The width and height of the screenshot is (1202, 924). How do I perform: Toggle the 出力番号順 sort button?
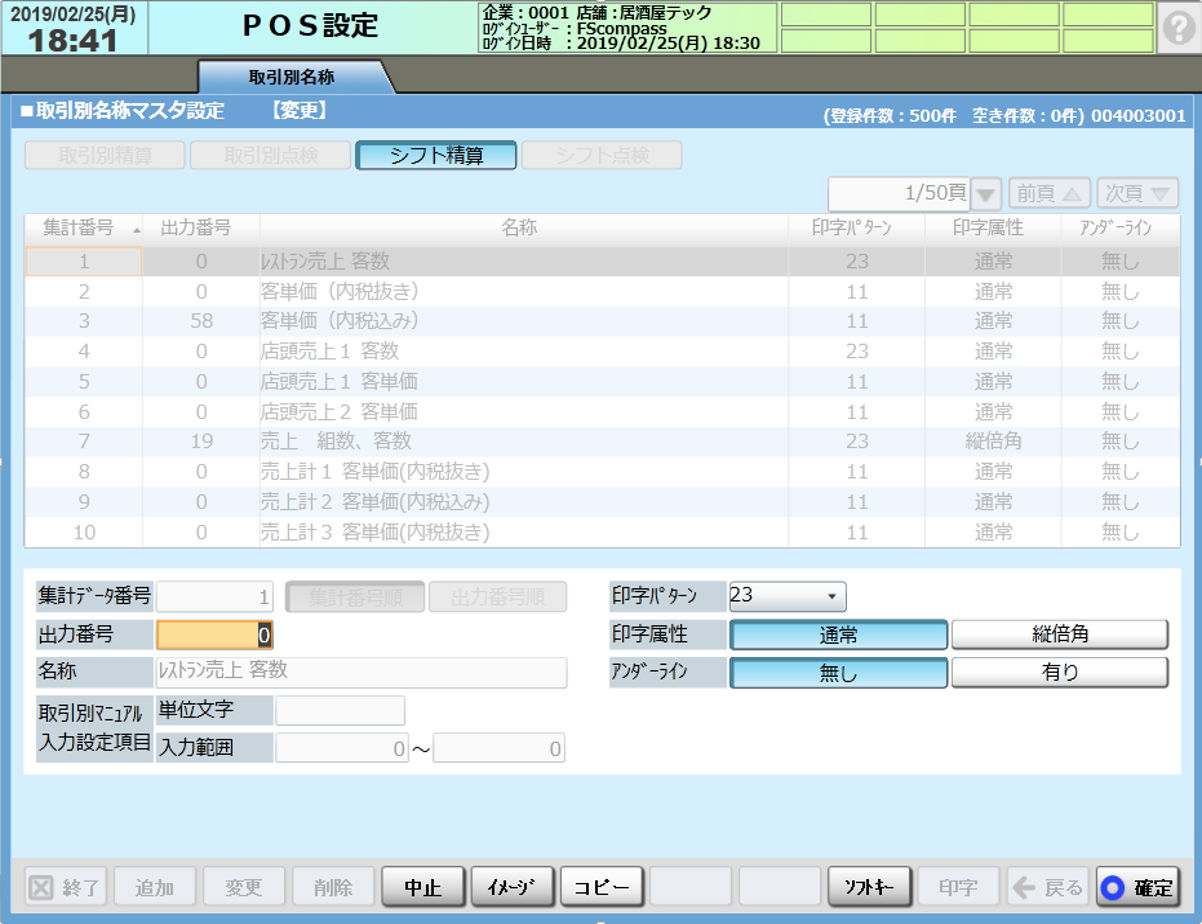tap(498, 598)
